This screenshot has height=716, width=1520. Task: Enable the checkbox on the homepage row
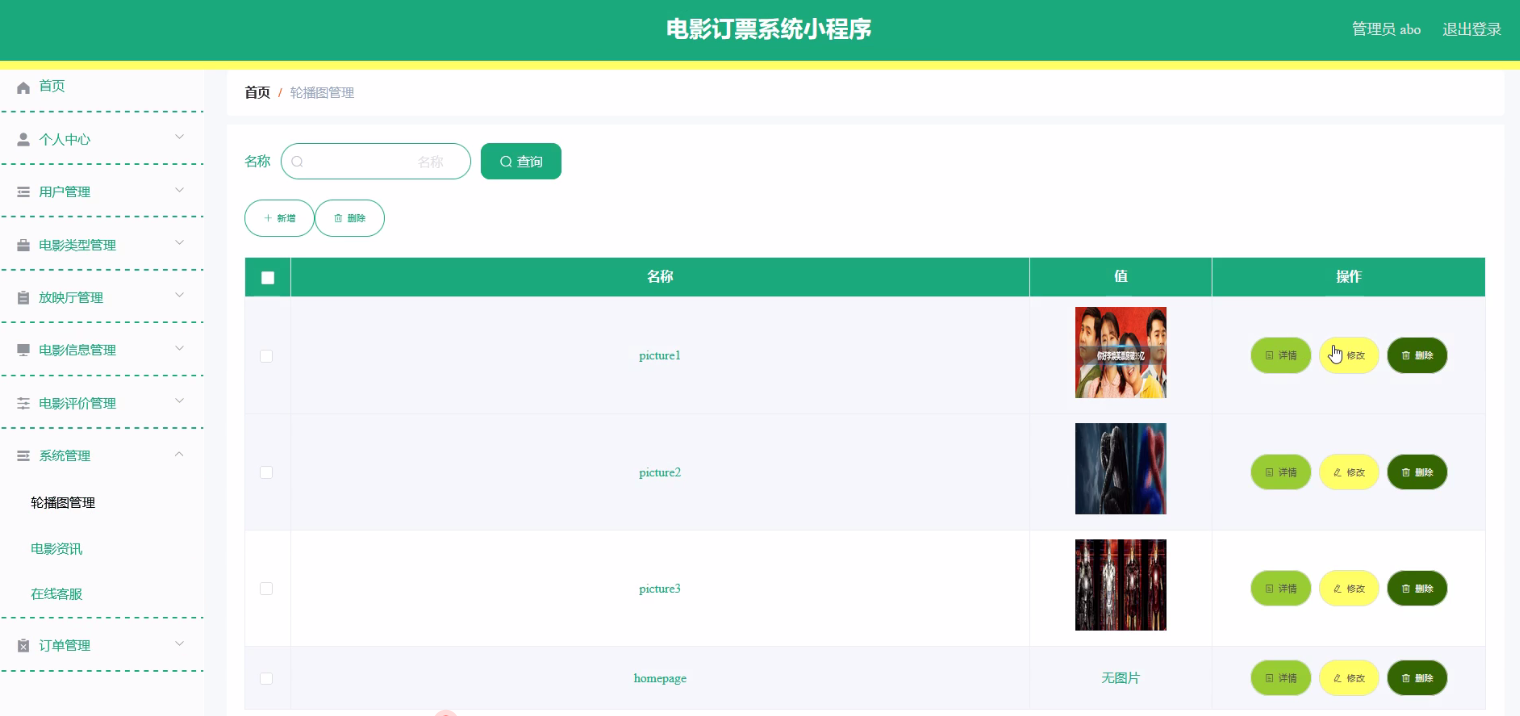(266, 678)
